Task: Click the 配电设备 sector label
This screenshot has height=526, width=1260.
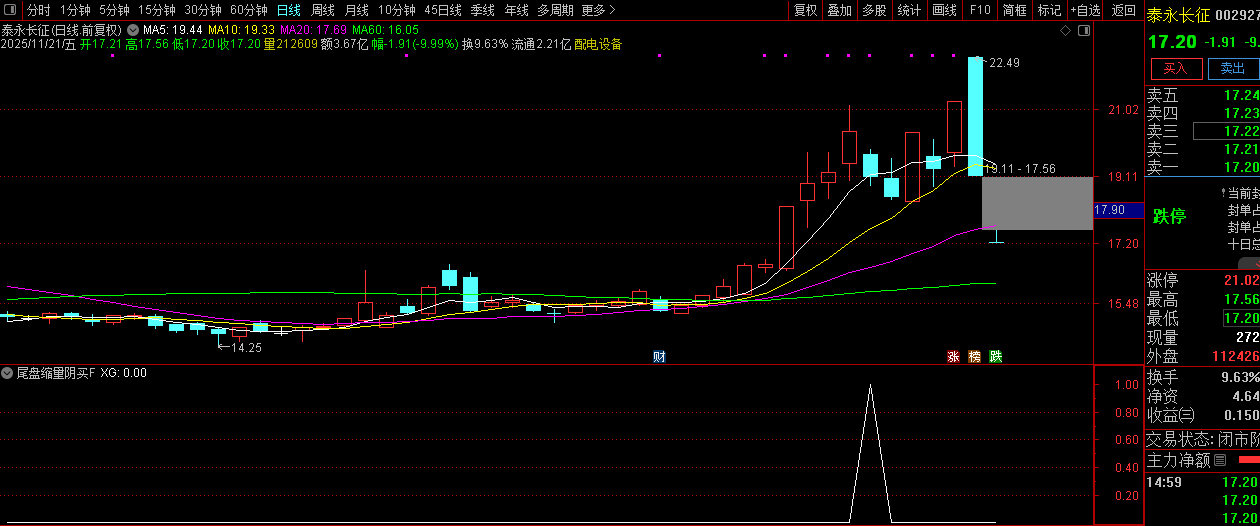Action: [598, 44]
